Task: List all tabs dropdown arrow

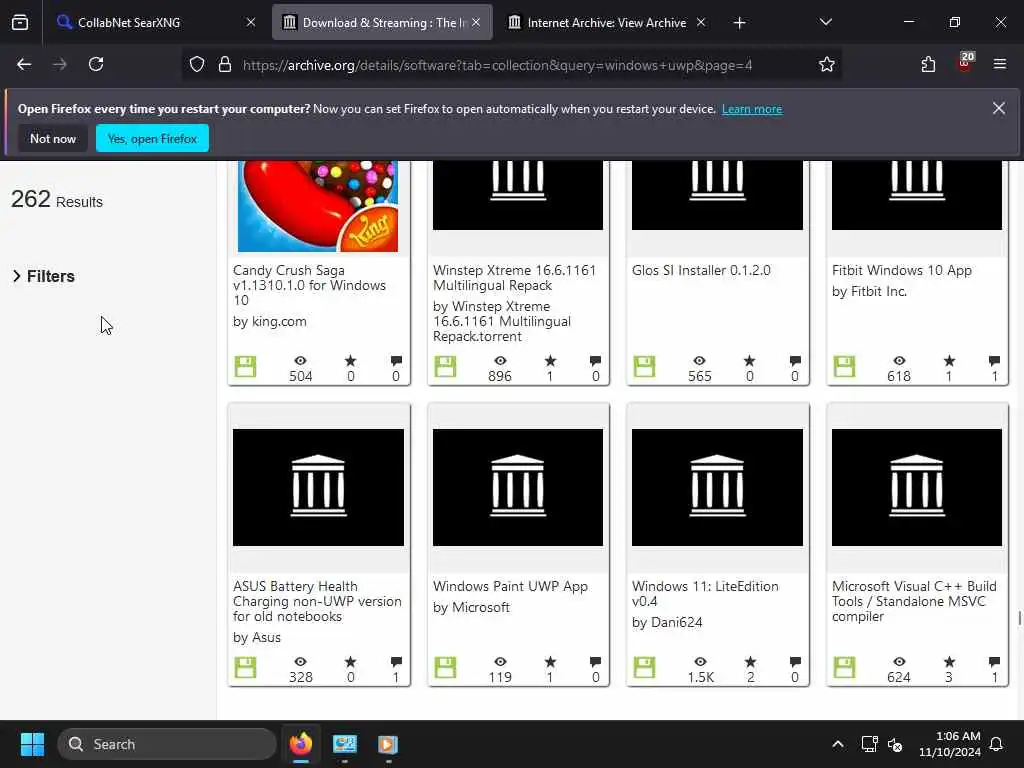Action: click(x=825, y=22)
